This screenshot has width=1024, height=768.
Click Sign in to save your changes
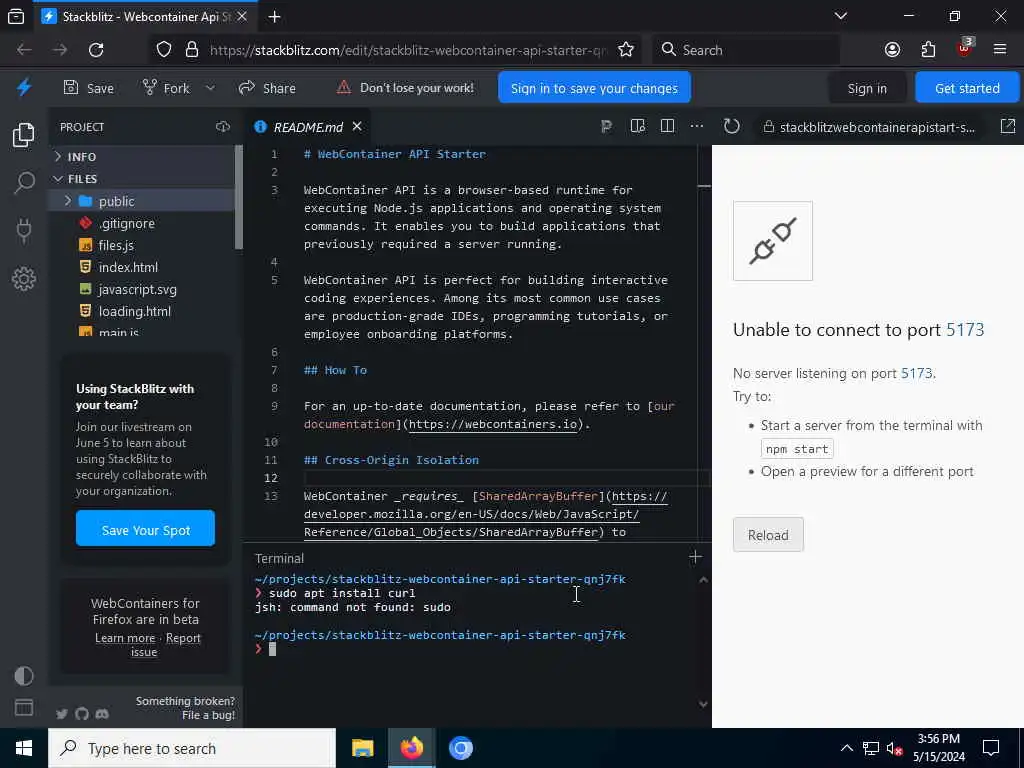(594, 88)
